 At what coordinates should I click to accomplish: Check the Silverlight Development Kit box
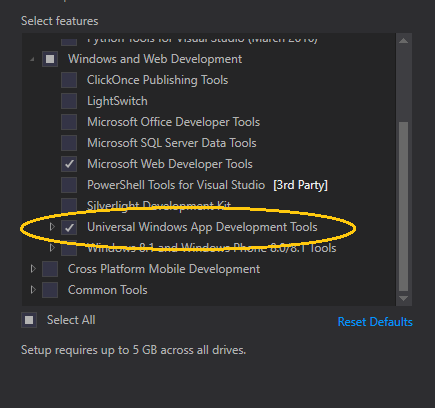click(69, 206)
